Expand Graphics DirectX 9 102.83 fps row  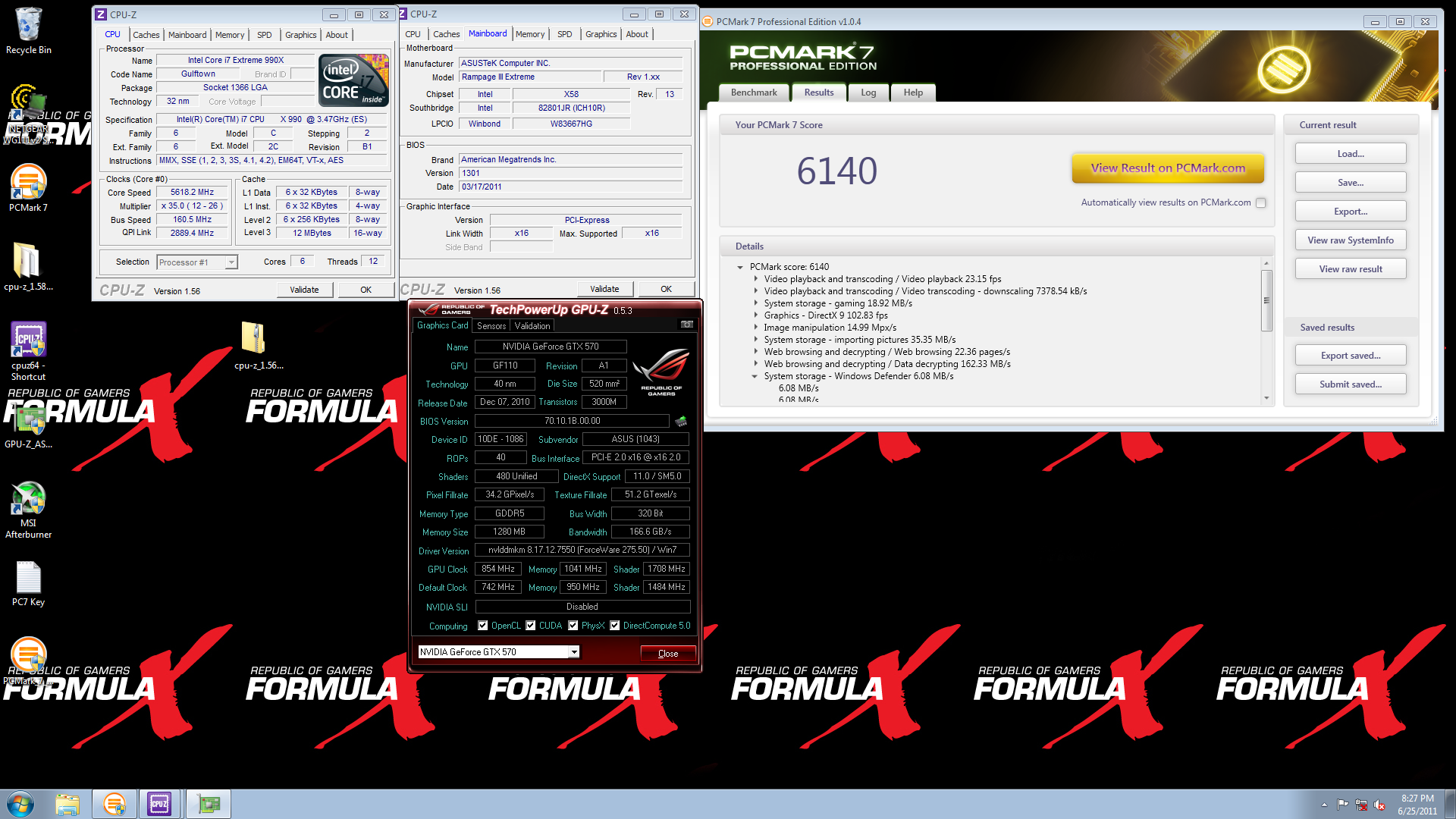coord(755,315)
